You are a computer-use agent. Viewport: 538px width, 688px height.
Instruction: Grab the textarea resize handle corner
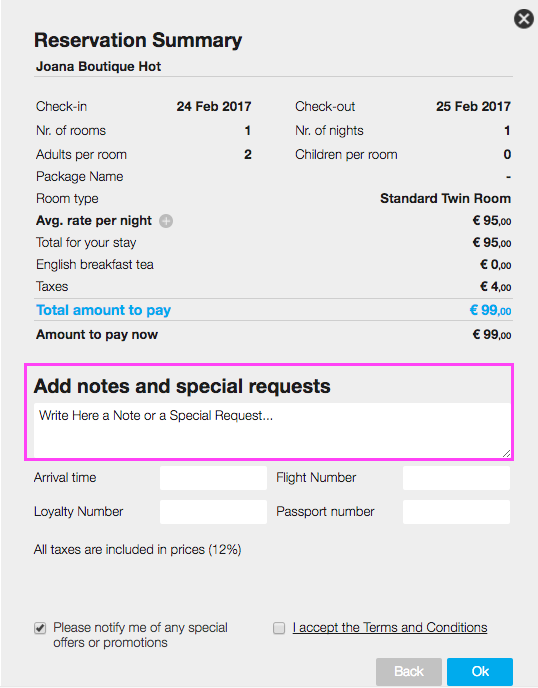pyautogui.click(x=506, y=453)
